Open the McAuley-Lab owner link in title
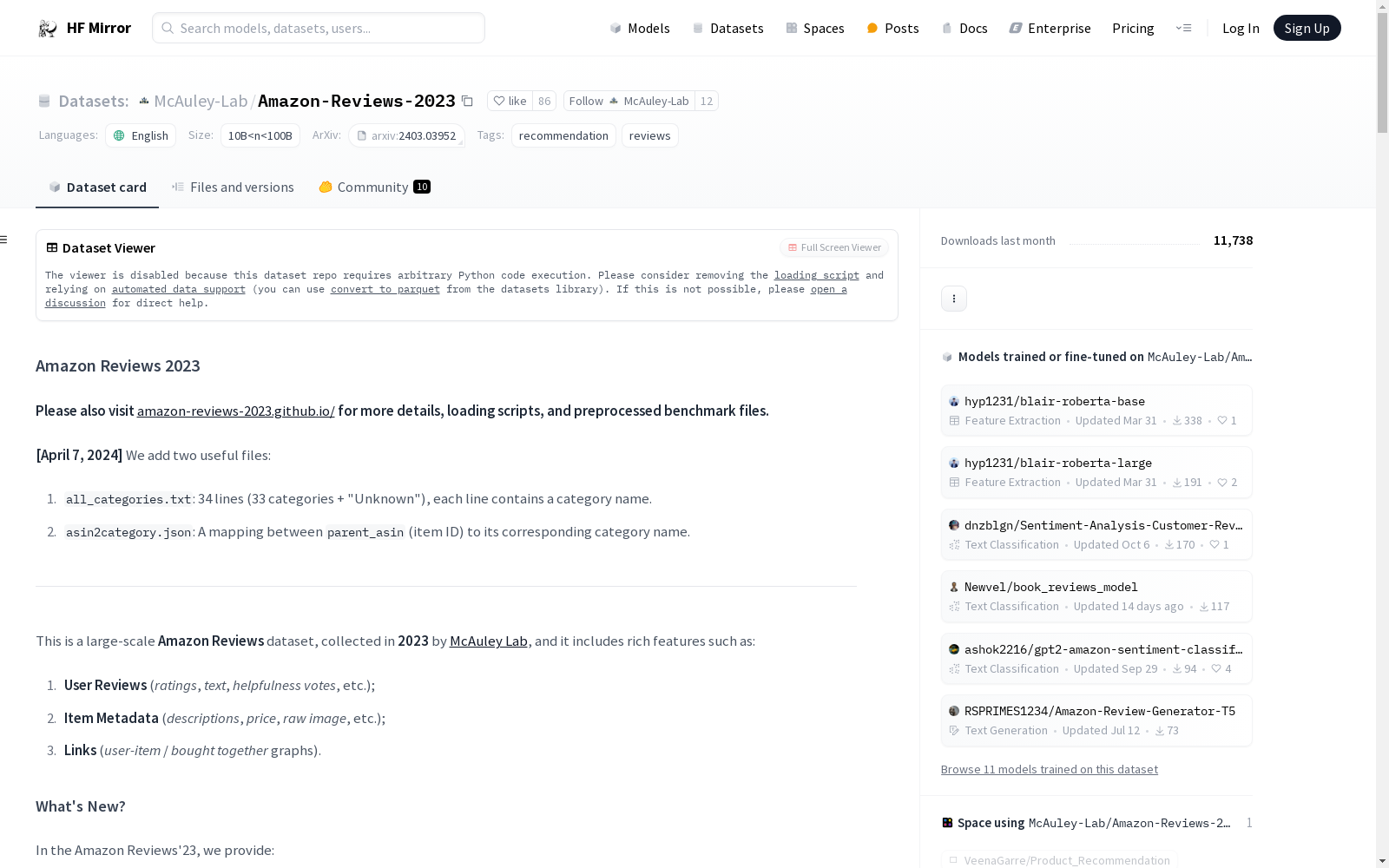The image size is (1389, 868). tap(201, 101)
